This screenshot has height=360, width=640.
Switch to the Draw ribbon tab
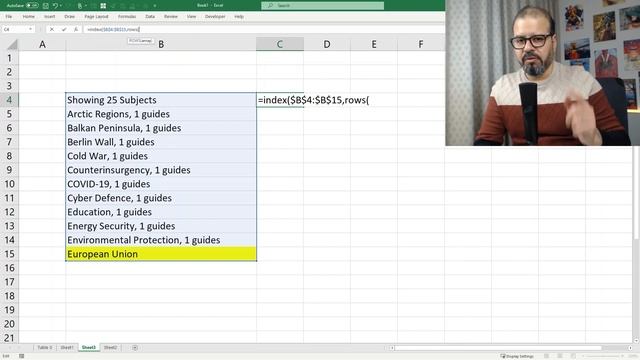[69, 17]
